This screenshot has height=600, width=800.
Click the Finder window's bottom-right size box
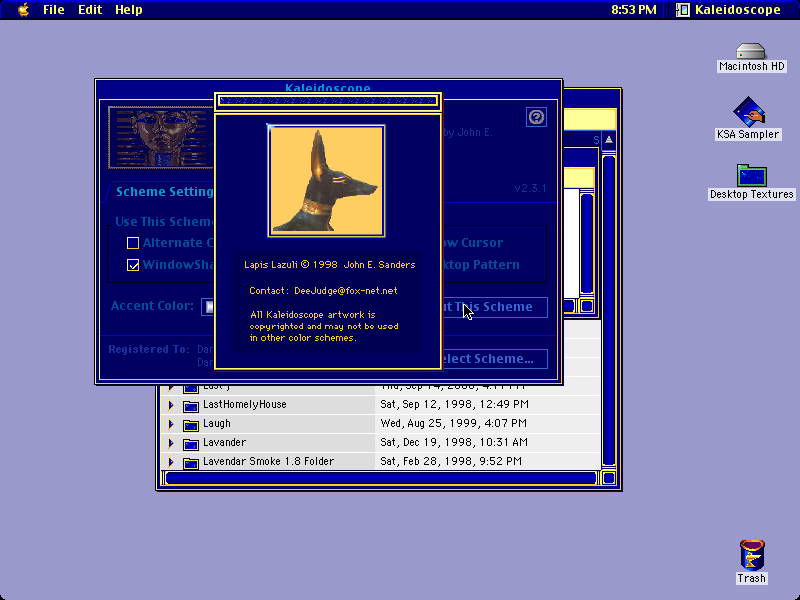pyautogui.click(x=609, y=478)
